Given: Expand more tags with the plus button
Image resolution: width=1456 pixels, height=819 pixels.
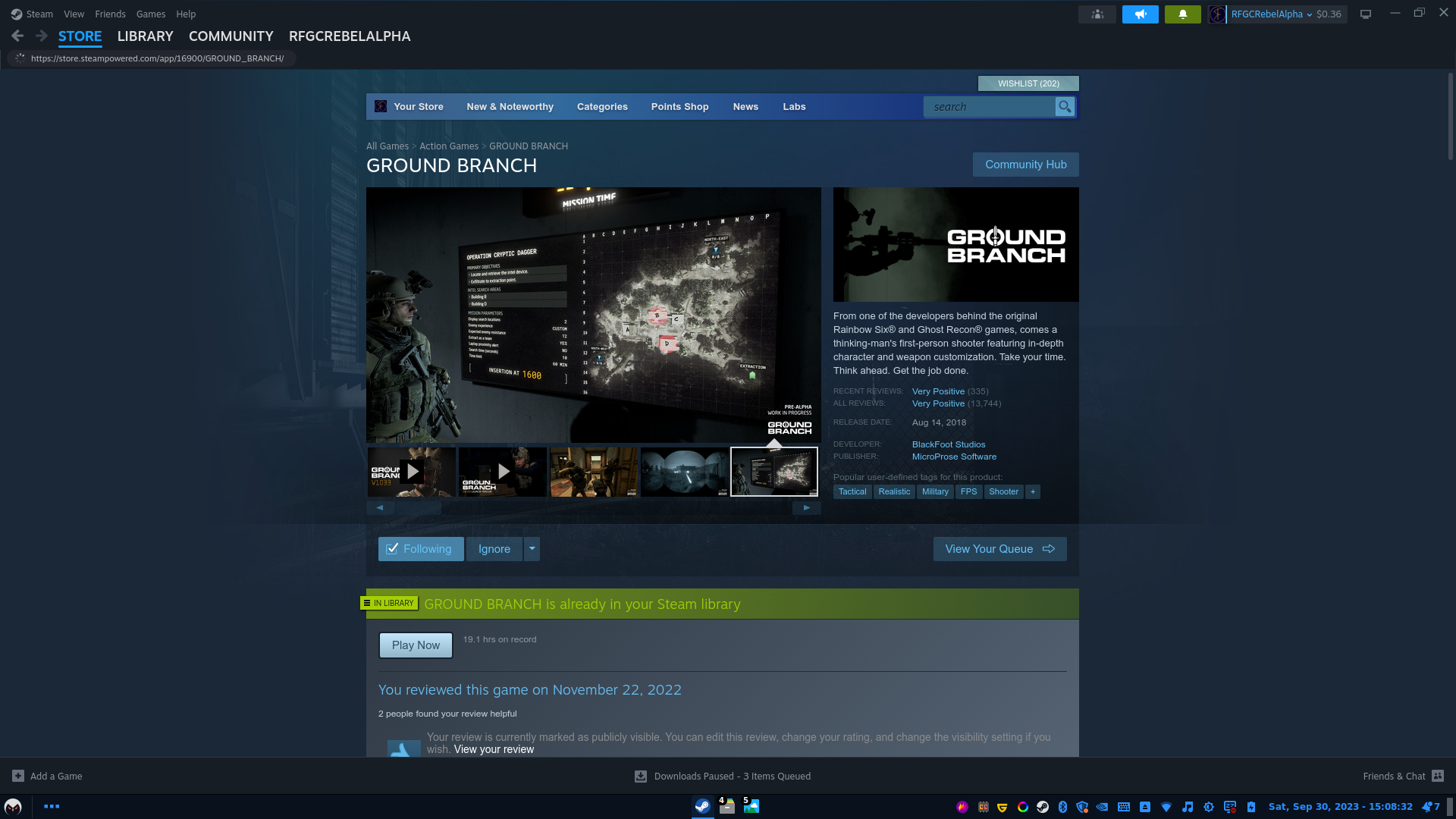Looking at the screenshot, I should point(1032,491).
